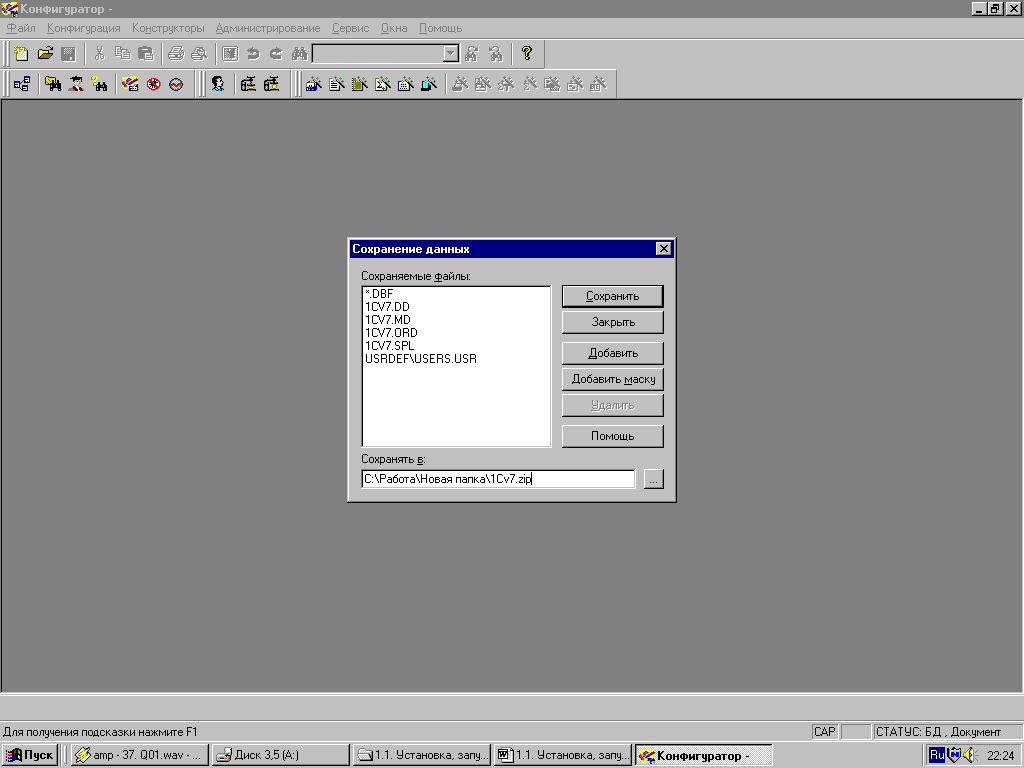Switch to Word document taskbar item
This screenshot has height=768, width=1024.
[563, 755]
